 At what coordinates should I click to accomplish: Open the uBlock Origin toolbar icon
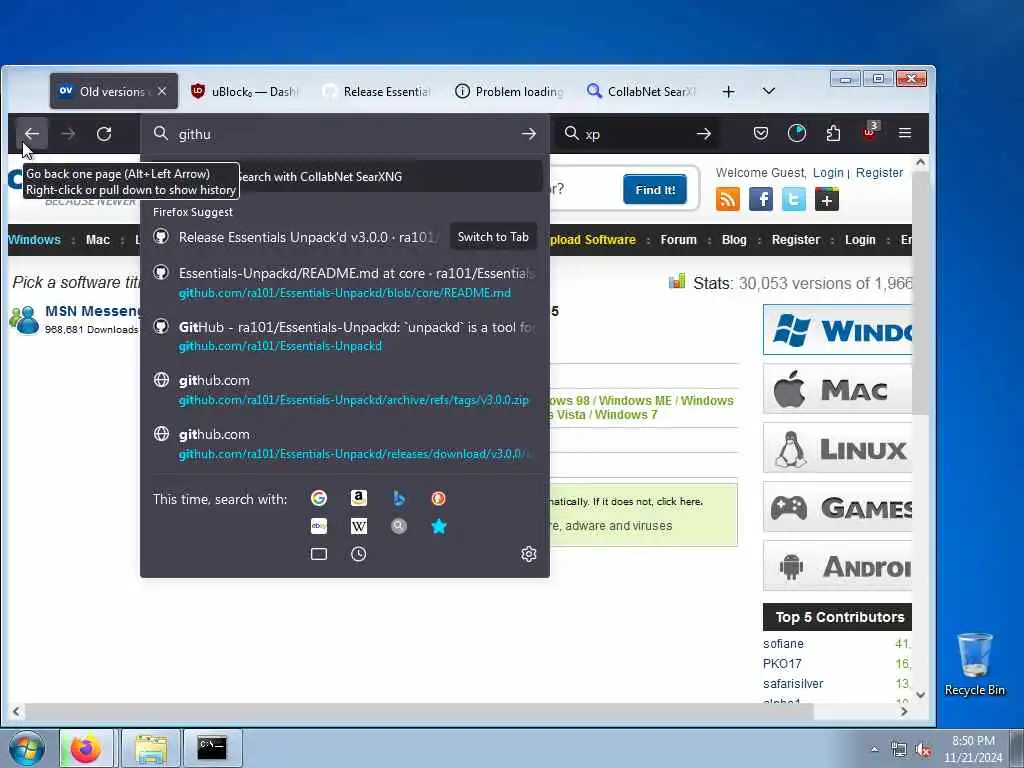[x=869, y=132]
